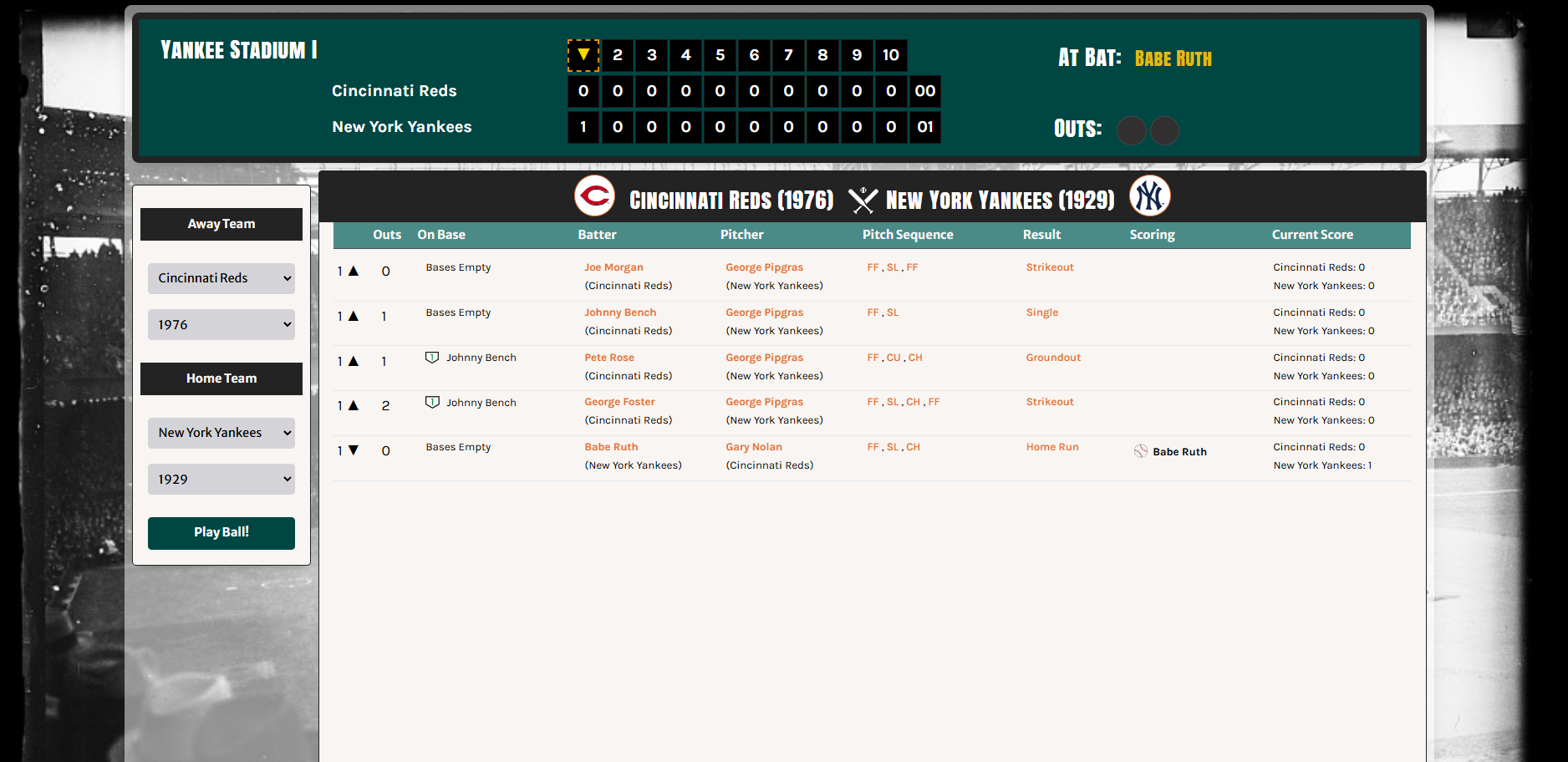Viewport: 1568px width, 762px height.
Task: Click the Outs column header
Action: click(387, 235)
